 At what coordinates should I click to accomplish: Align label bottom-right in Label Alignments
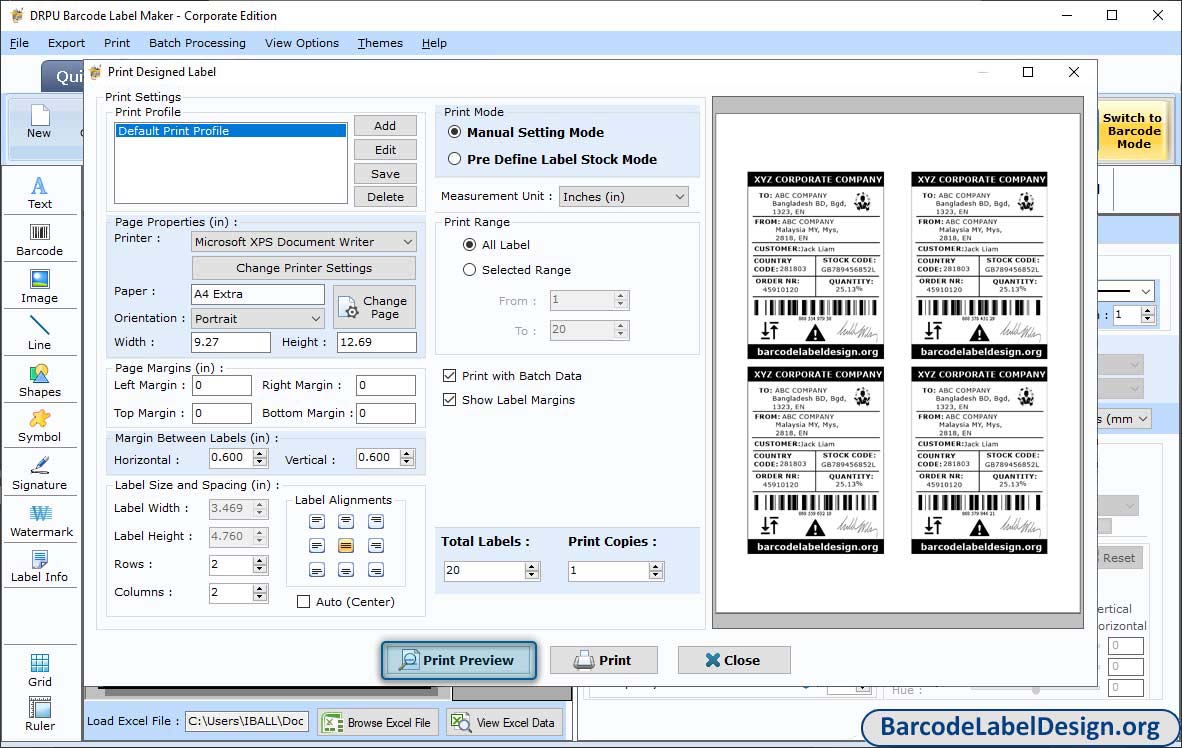pyautogui.click(x=375, y=570)
